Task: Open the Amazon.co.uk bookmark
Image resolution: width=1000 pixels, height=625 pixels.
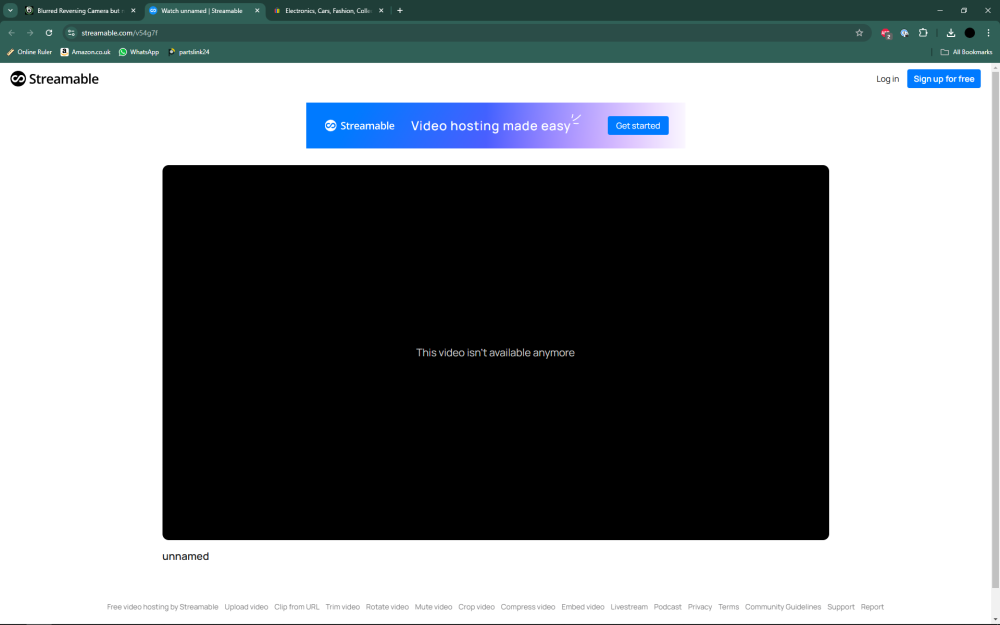Action: (x=85, y=52)
